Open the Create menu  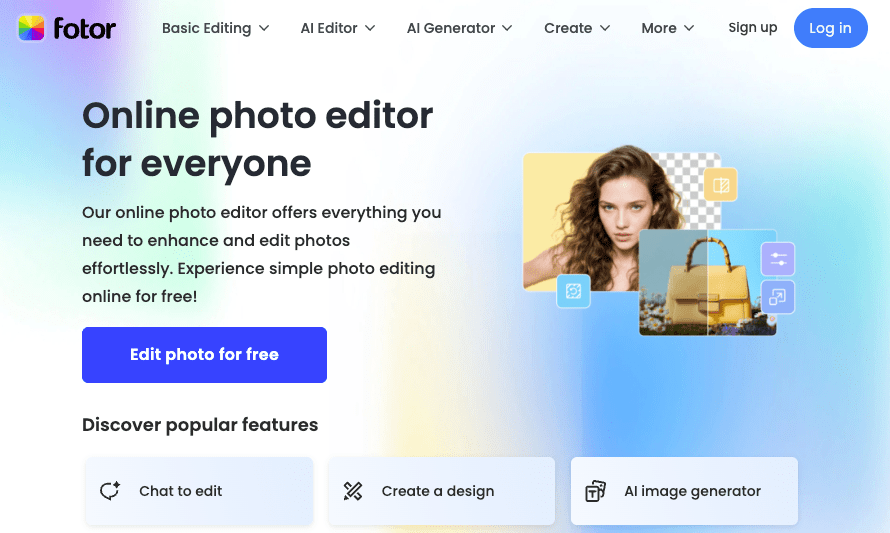tap(578, 28)
